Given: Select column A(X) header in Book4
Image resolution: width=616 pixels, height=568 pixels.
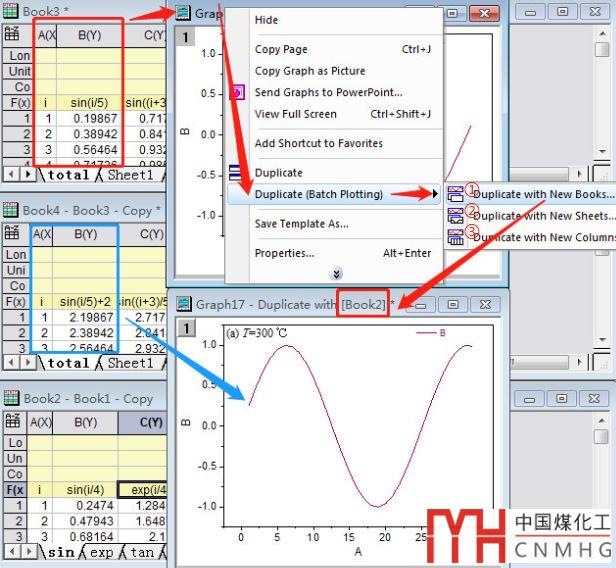Looking at the screenshot, I should point(42,234).
